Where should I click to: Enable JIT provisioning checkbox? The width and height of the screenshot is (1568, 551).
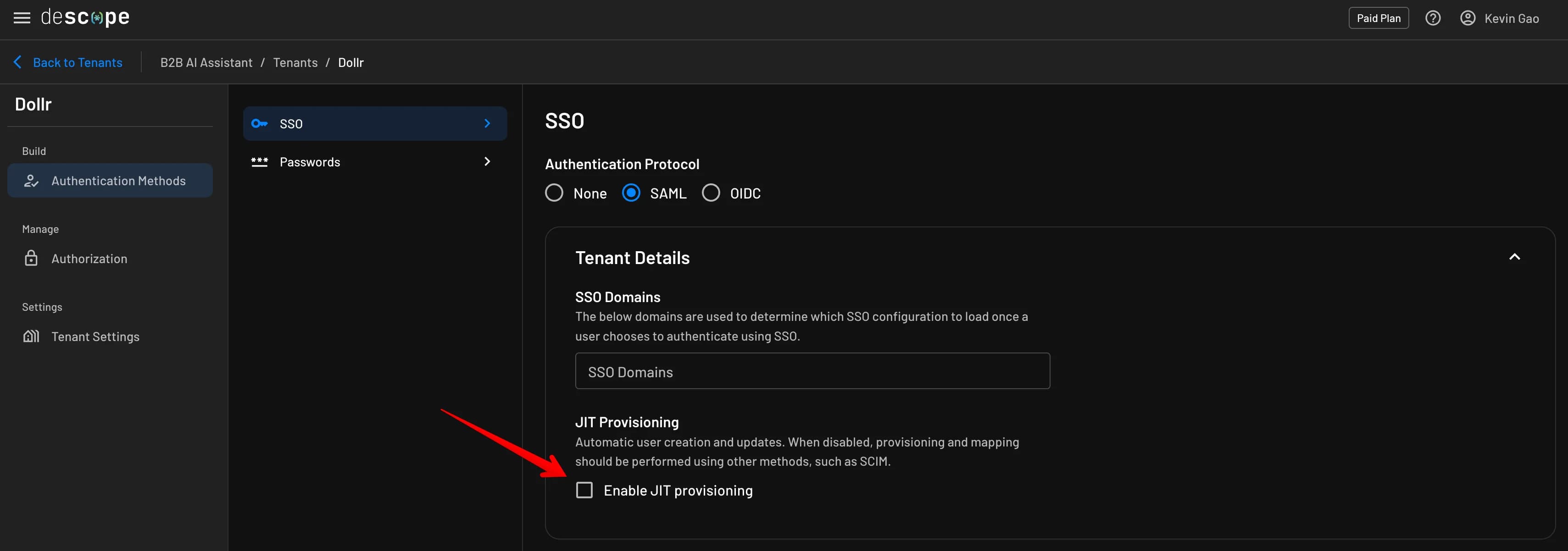[583, 490]
